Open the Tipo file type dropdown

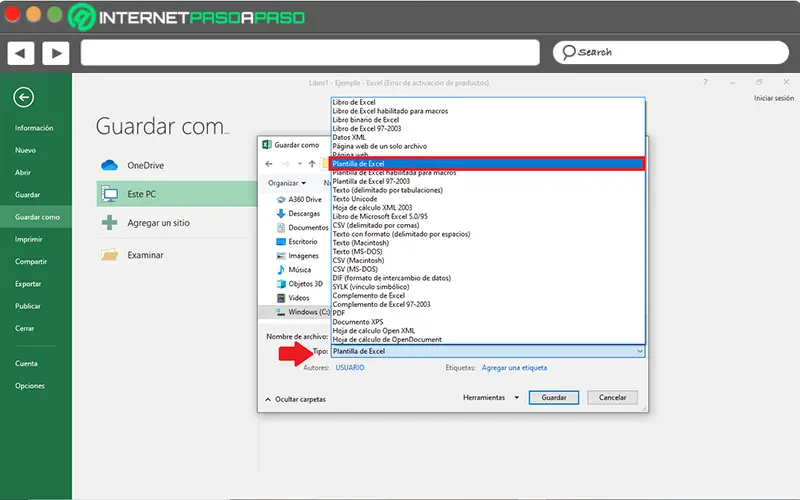coord(488,351)
